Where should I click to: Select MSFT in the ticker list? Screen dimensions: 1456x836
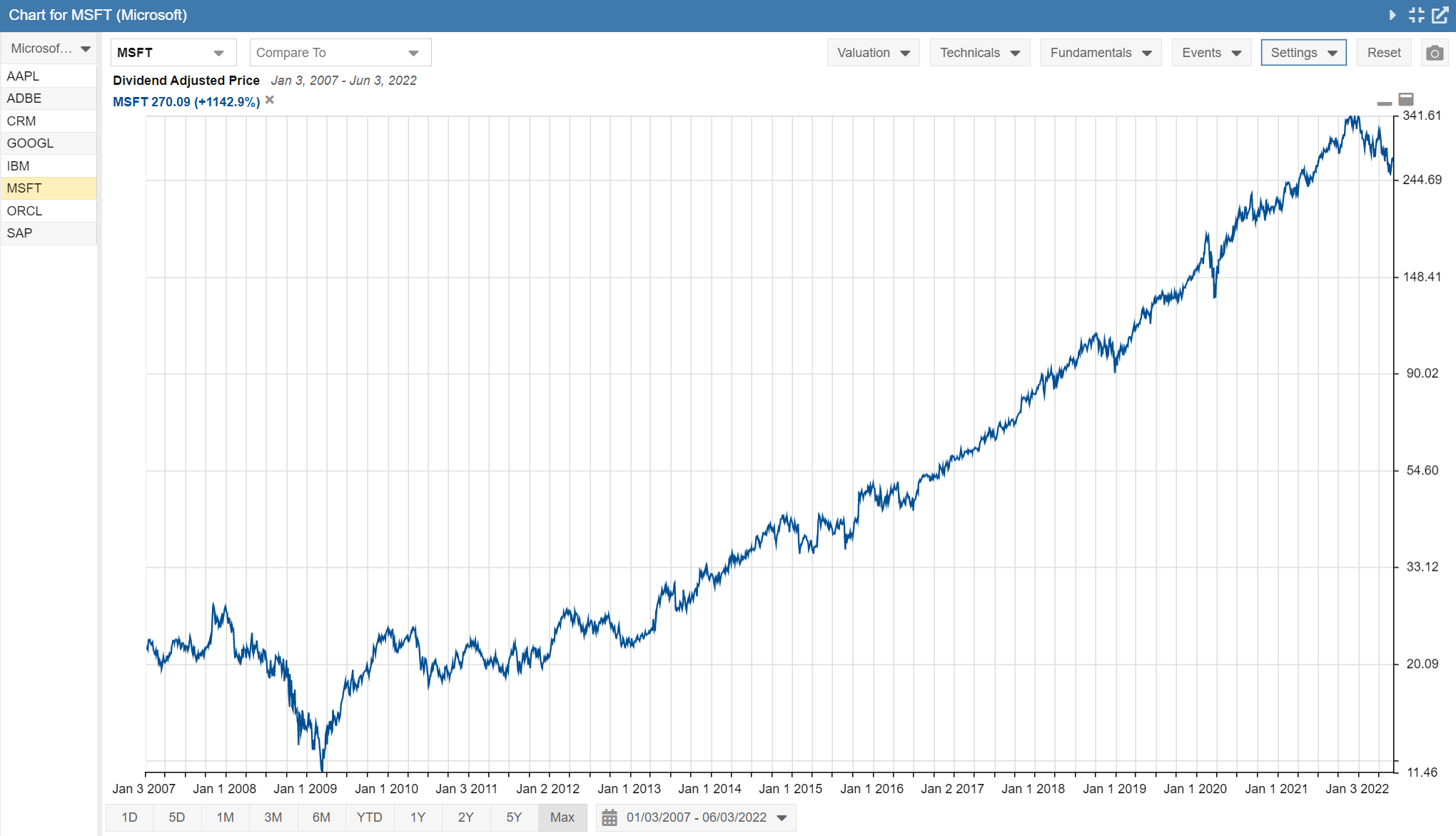[49, 188]
